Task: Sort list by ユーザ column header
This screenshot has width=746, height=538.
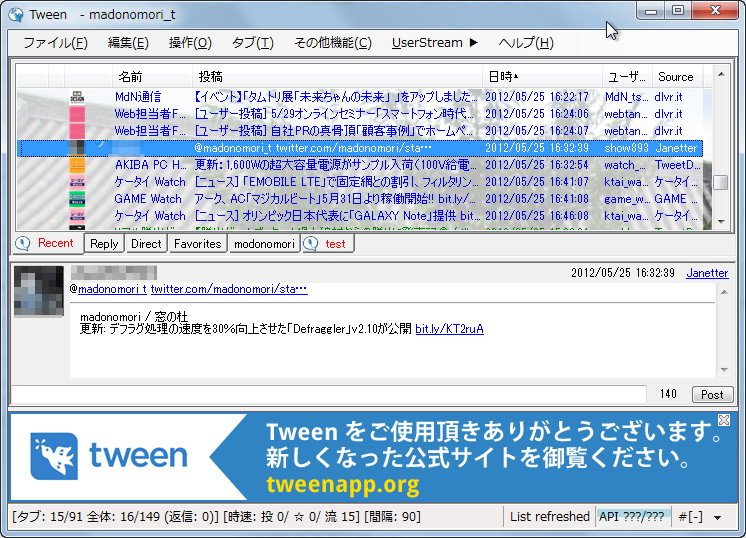Action: (x=627, y=77)
